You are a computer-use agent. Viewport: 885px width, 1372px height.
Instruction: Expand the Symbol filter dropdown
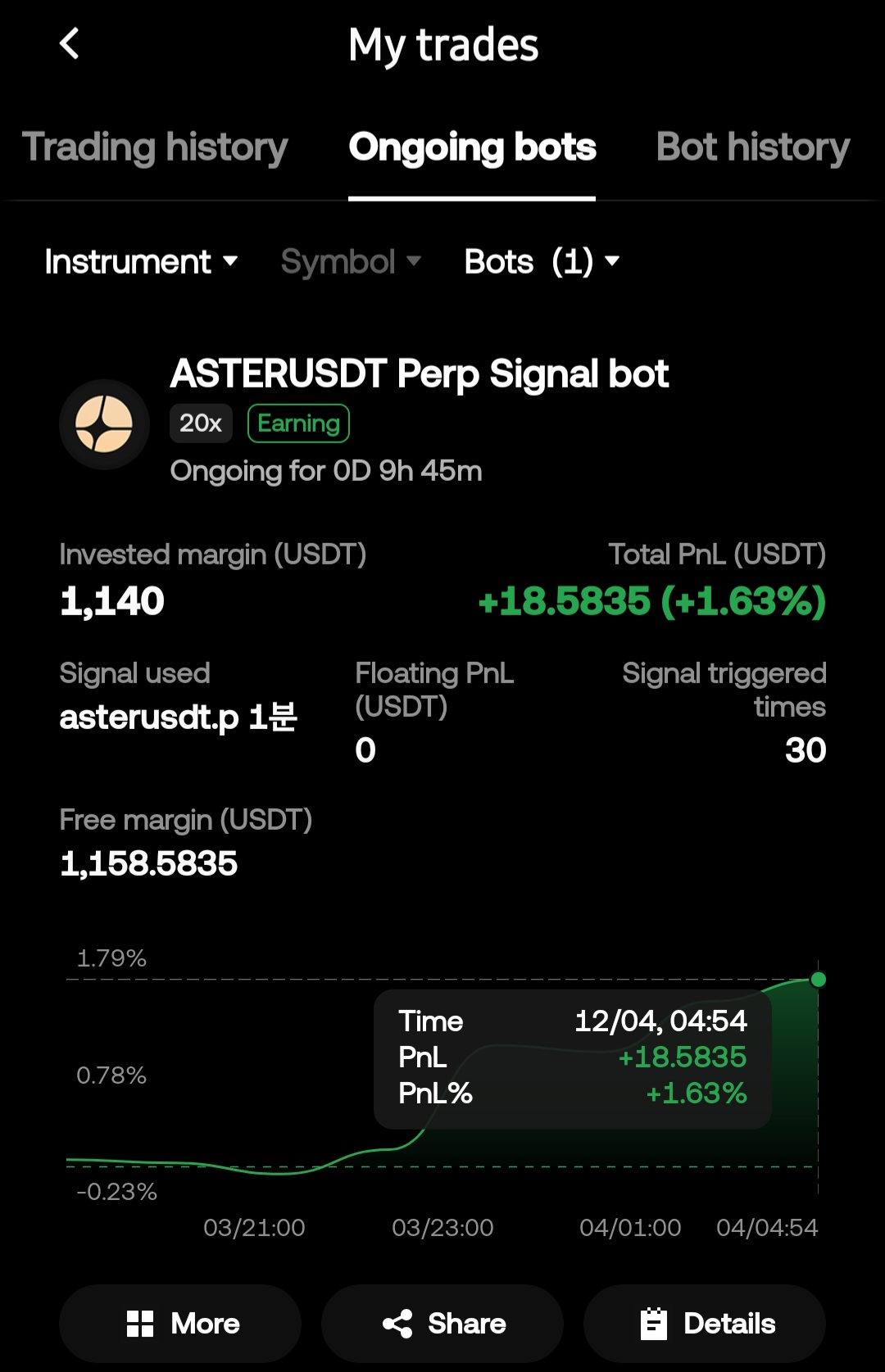pyautogui.click(x=351, y=262)
